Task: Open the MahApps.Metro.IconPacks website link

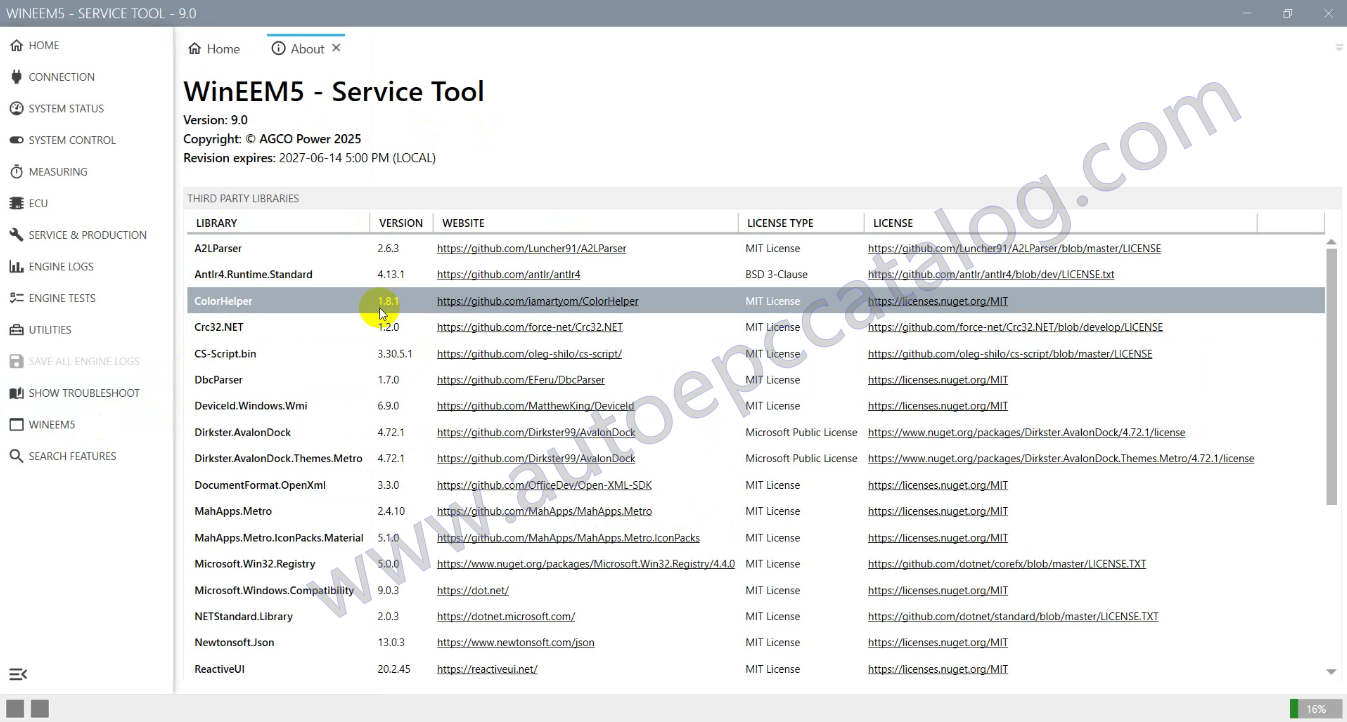Action: coord(568,538)
